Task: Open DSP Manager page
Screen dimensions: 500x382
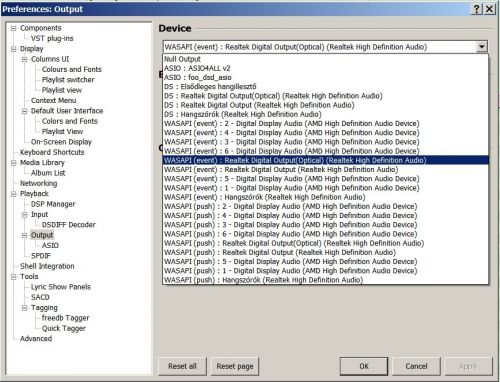Action: click(53, 204)
